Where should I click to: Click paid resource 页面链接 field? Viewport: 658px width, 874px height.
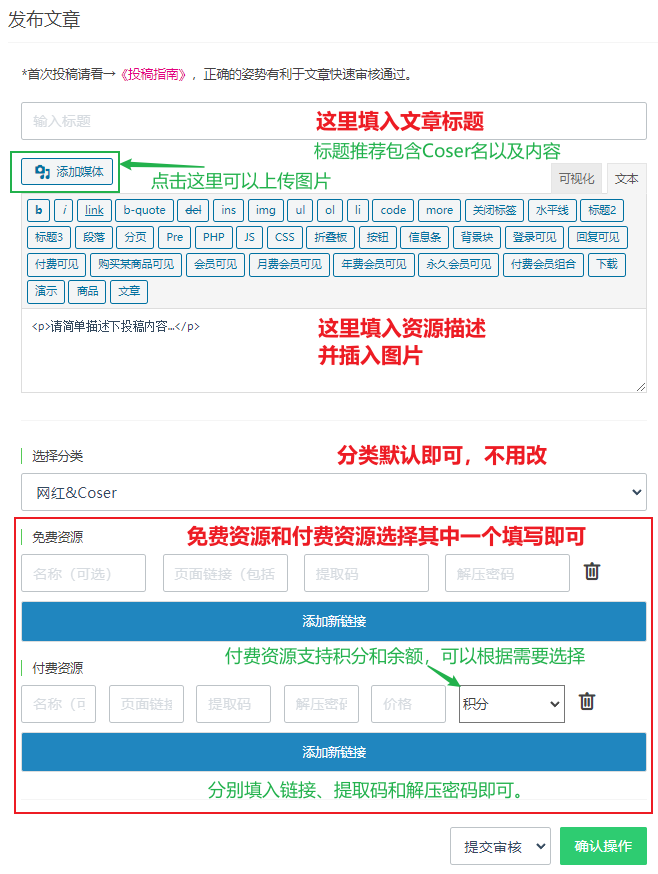click(146, 704)
